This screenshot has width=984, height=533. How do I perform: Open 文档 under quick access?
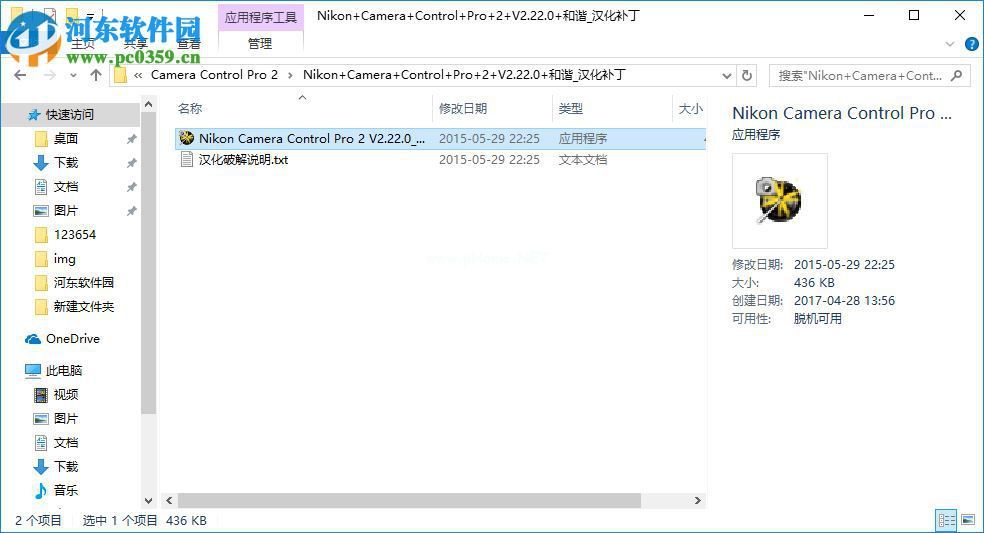click(x=66, y=186)
